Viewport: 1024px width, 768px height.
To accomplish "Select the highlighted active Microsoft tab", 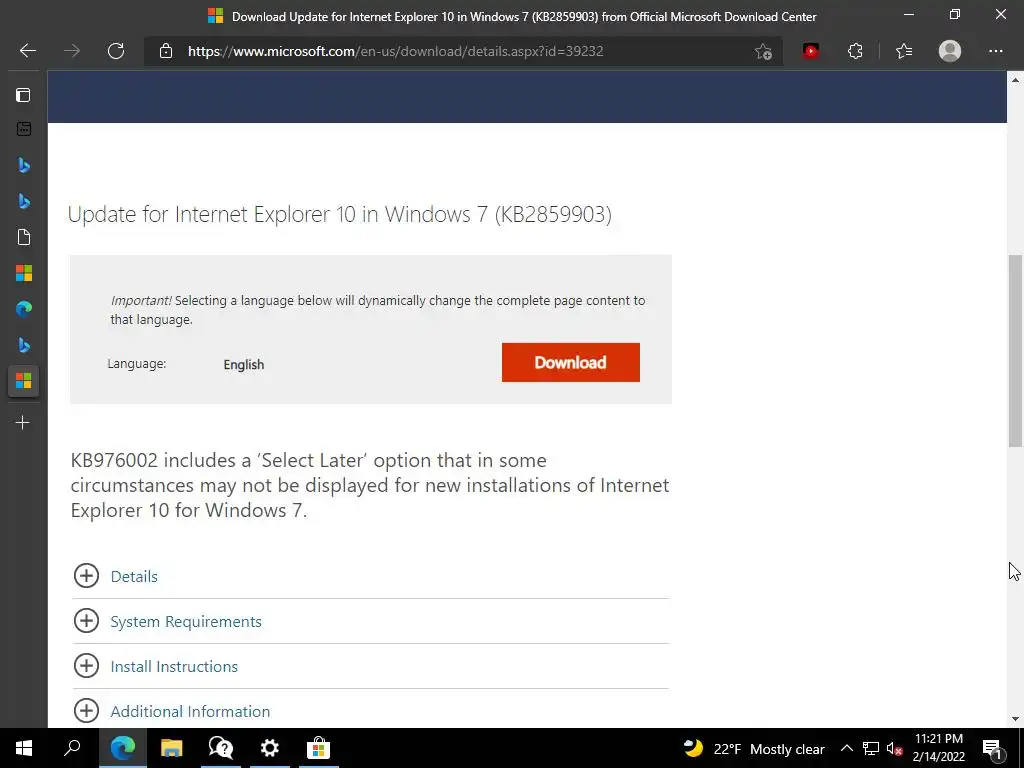I will (x=24, y=381).
